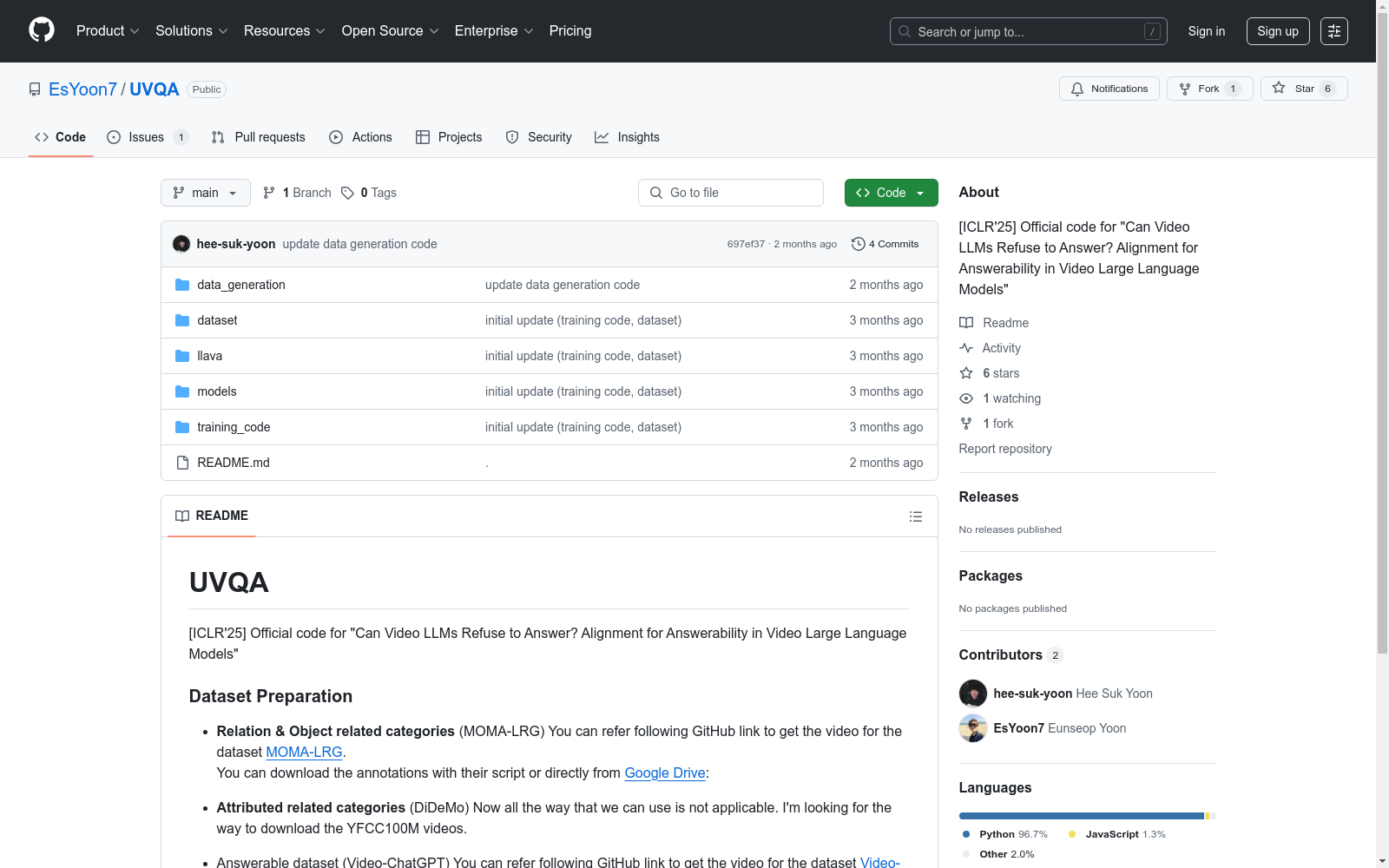The width and height of the screenshot is (1389, 868).
Task: Click the Fork button
Action: coord(1210,89)
